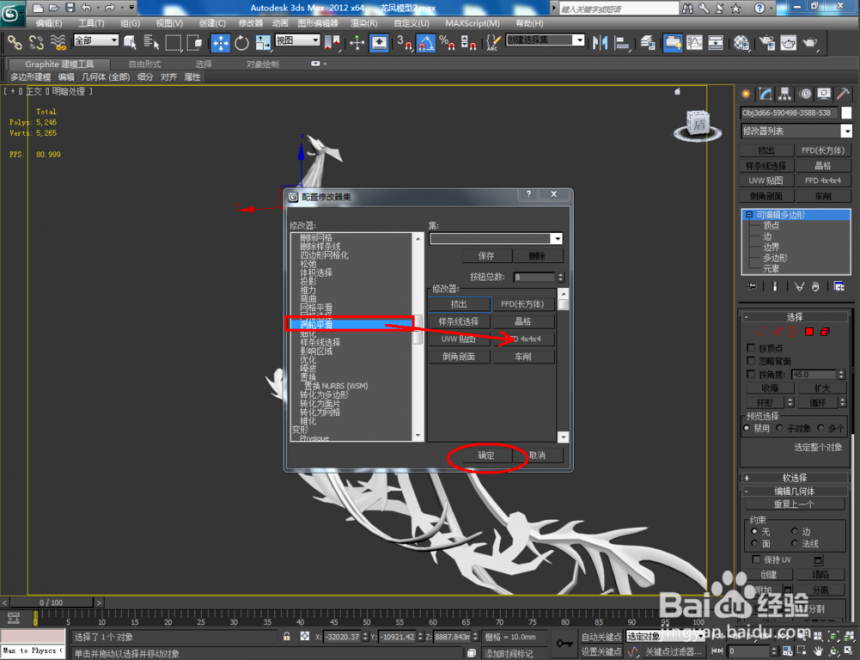Open Select by Name list icon
The height and width of the screenshot is (660, 860).
point(150,42)
